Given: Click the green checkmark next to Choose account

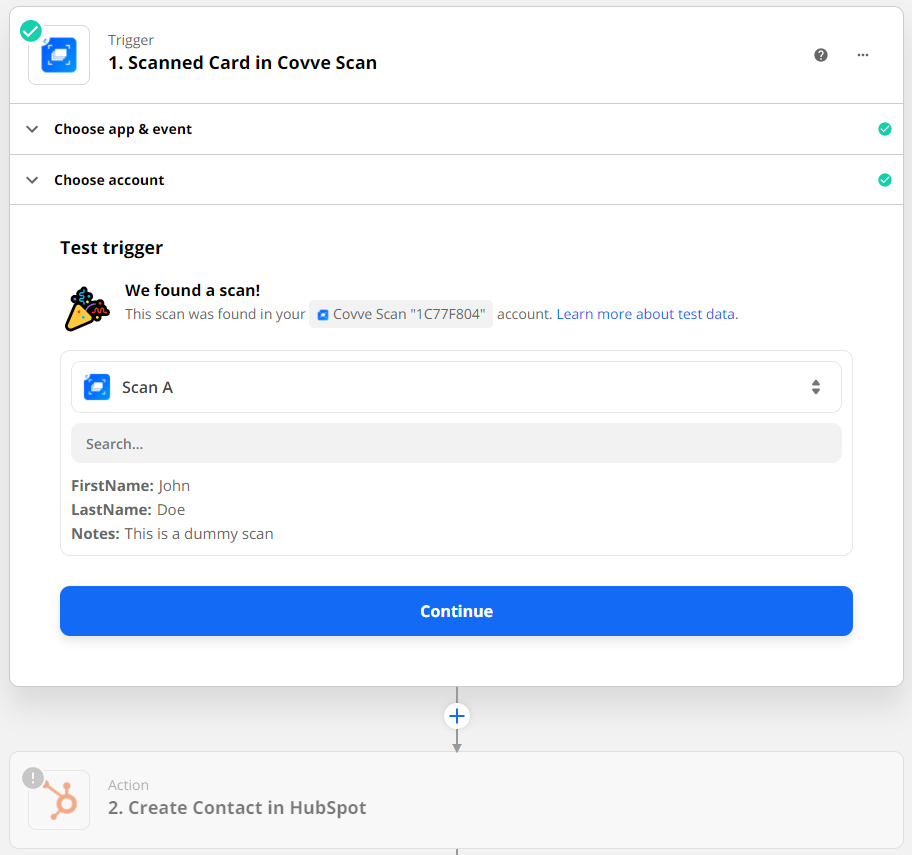Looking at the screenshot, I should [x=885, y=180].
